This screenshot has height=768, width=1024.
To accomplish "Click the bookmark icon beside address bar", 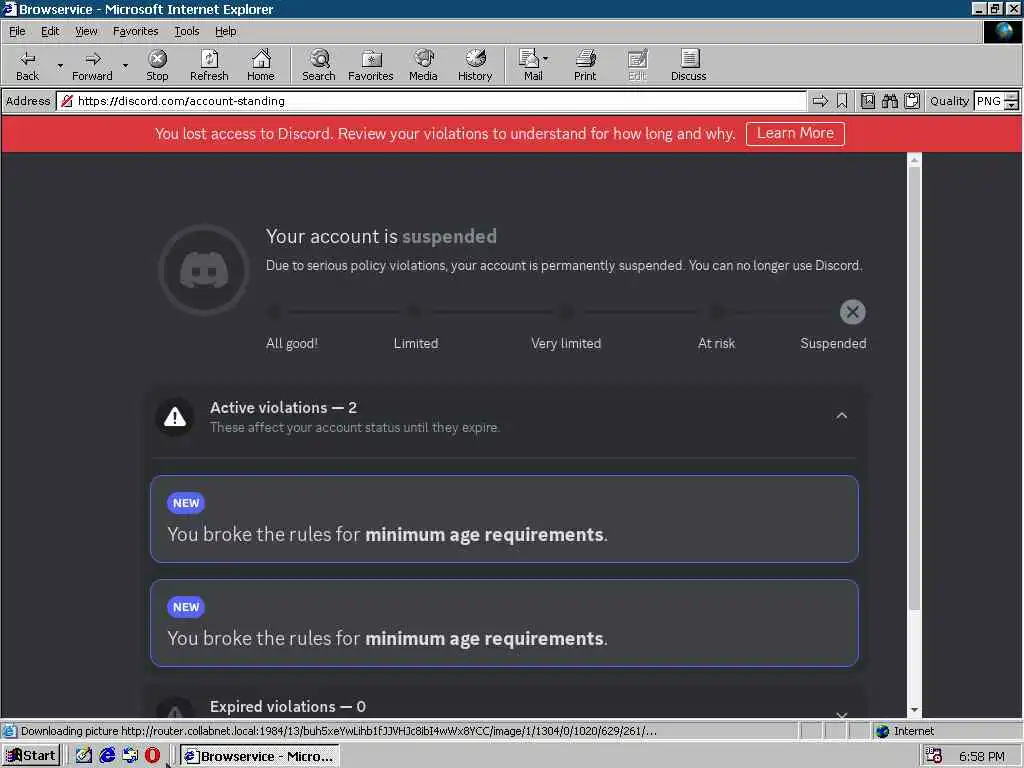I will [842, 101].
